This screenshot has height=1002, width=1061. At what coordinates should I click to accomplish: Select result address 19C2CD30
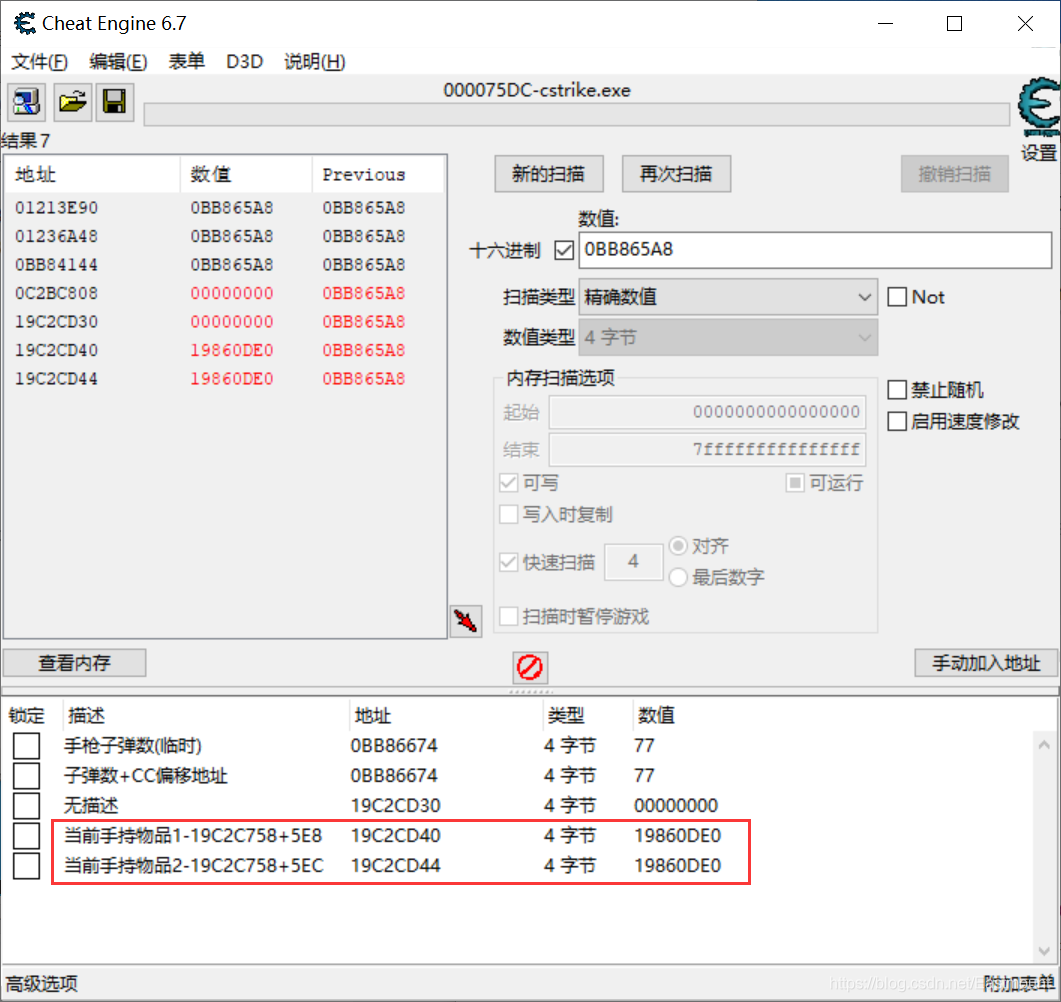pyautogui.click(x=57, y=321)
